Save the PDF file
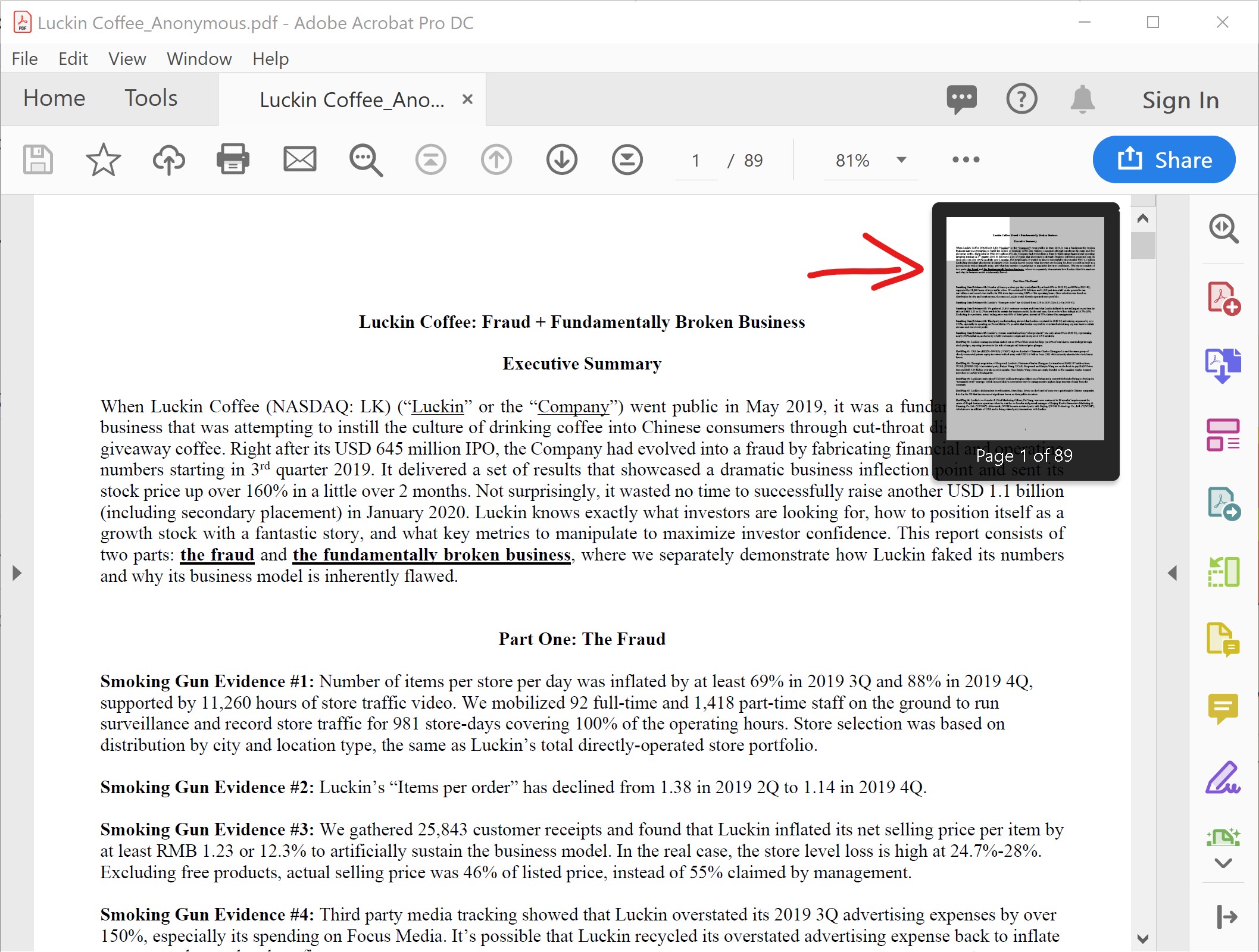The width and height of the screenshot is (1259, 952). click(x=38, y=159)
